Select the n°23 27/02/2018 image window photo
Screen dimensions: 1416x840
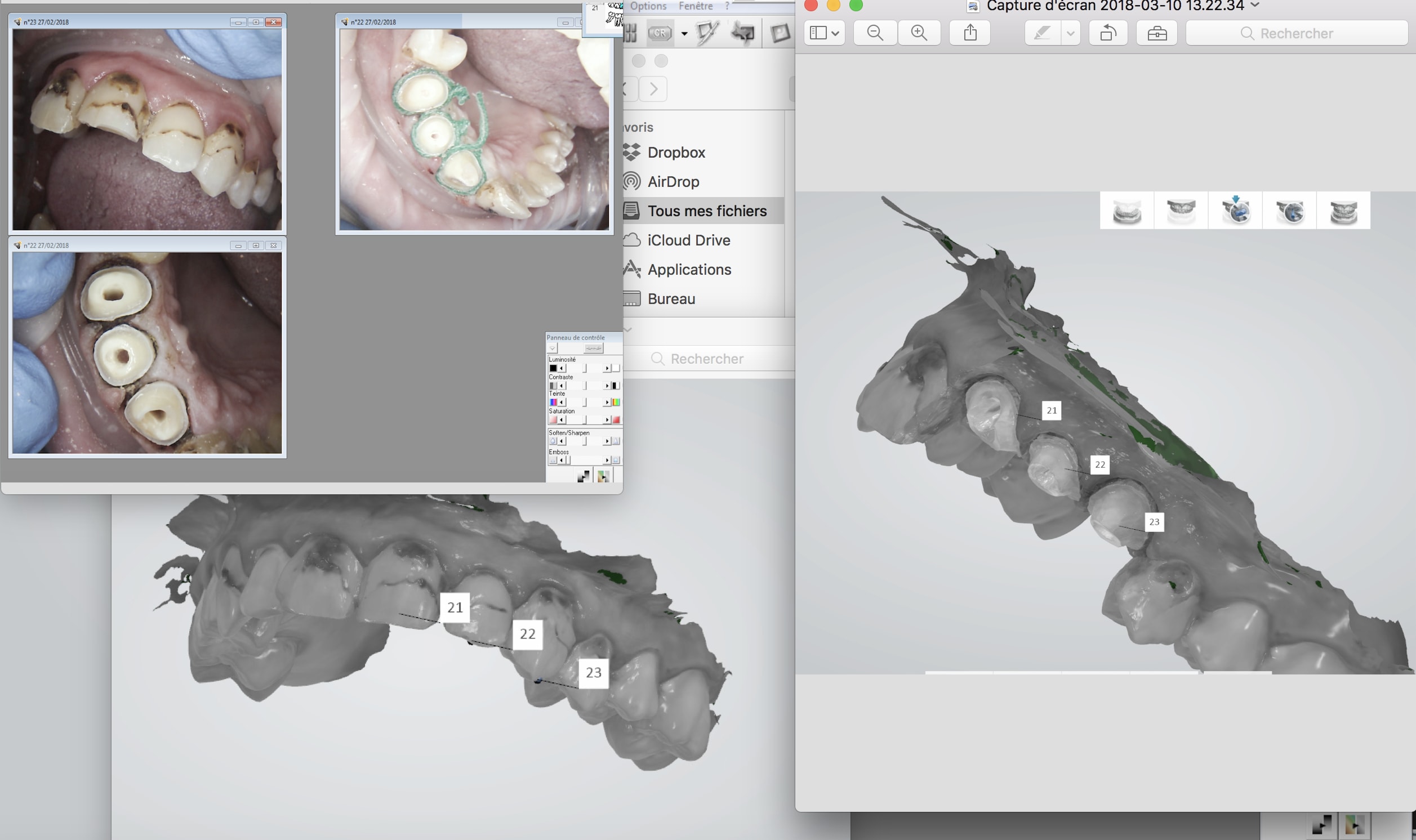(147, 129)
